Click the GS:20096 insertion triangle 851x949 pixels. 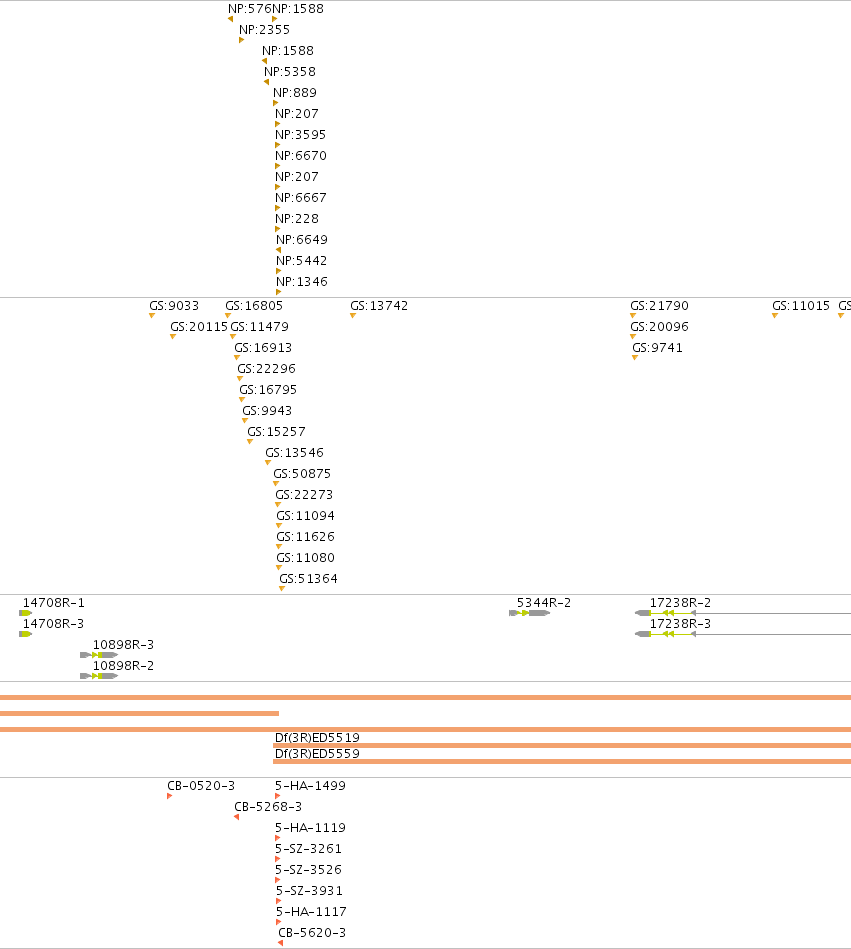[633, 337]
